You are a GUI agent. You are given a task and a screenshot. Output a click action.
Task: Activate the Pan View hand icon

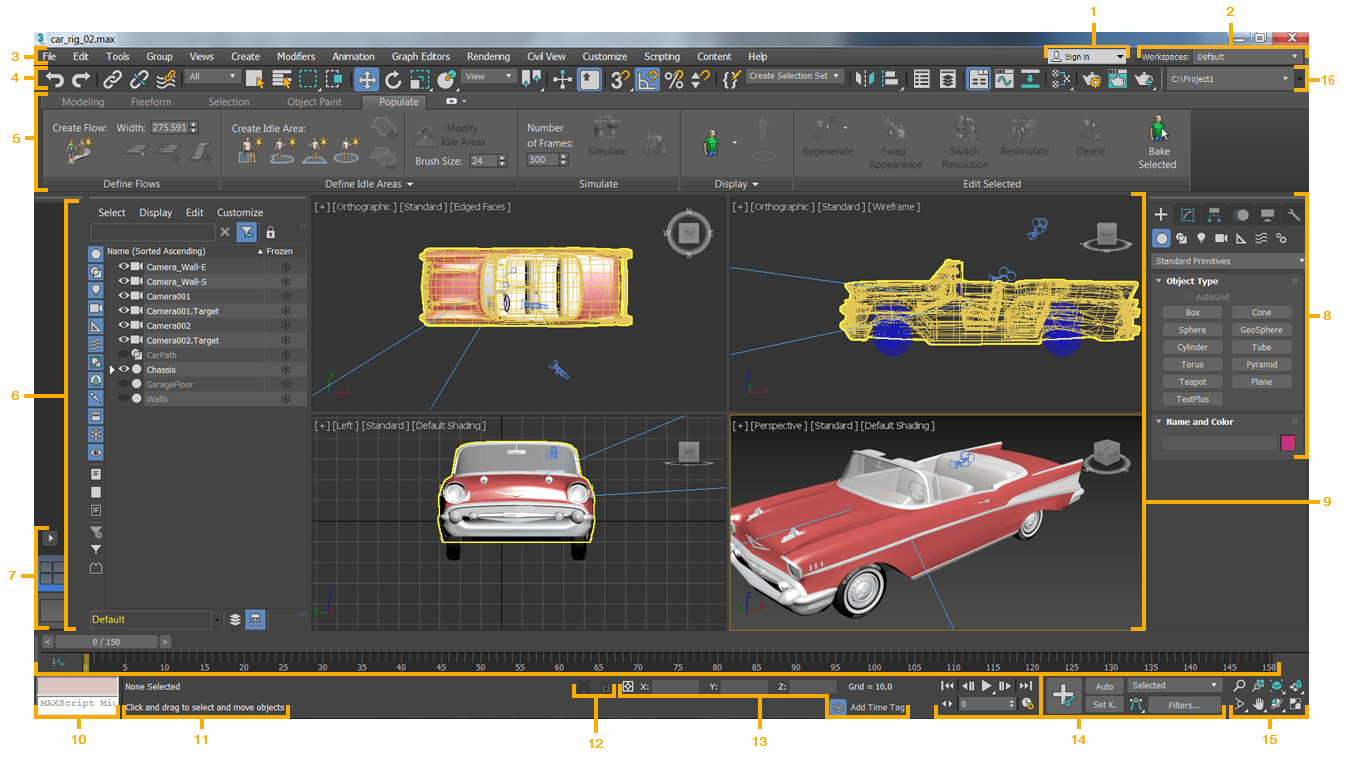click(x=1259, y=705)
